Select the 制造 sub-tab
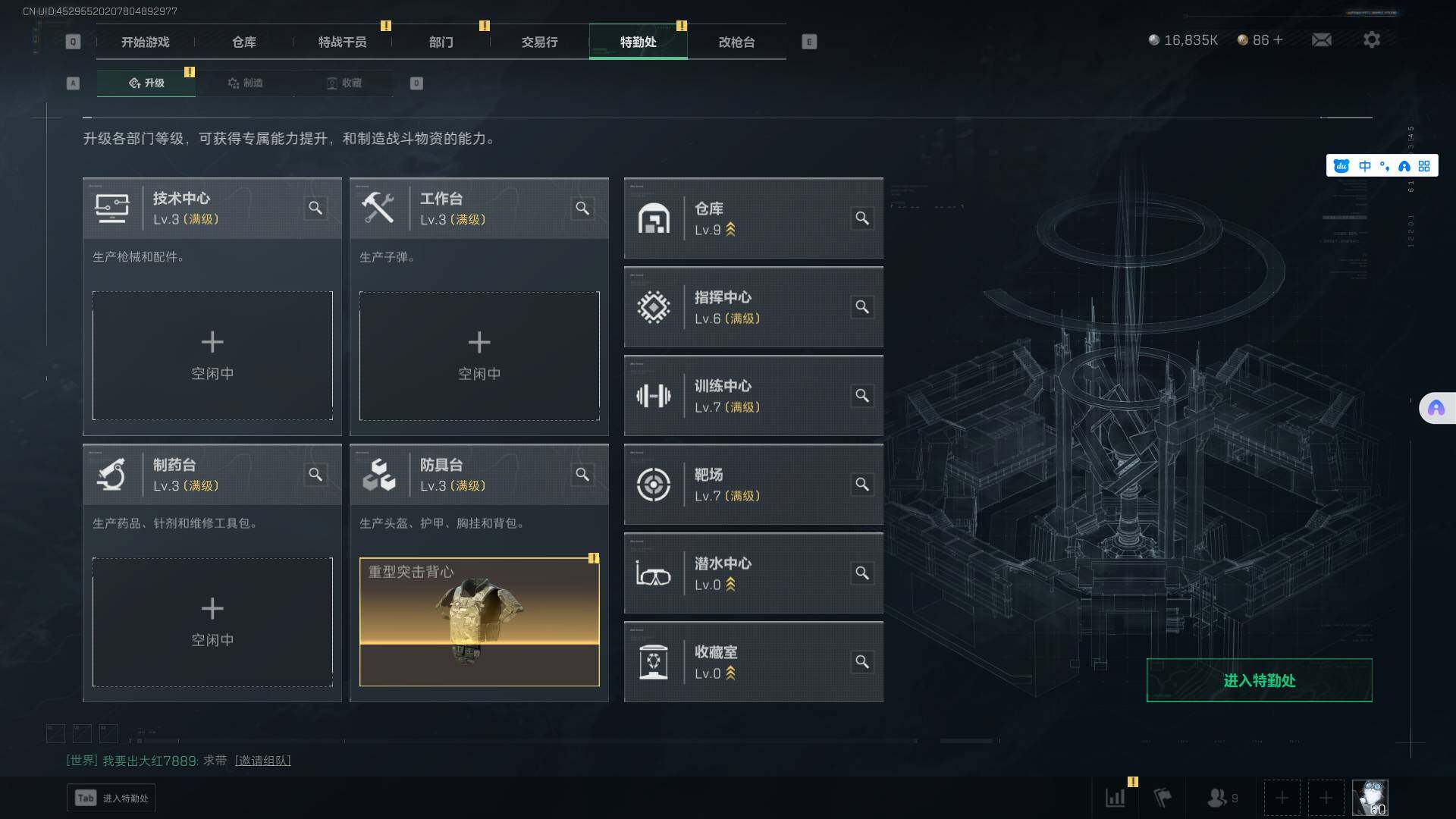This screenshot has width=1456, height=819. tap(245, 83)
